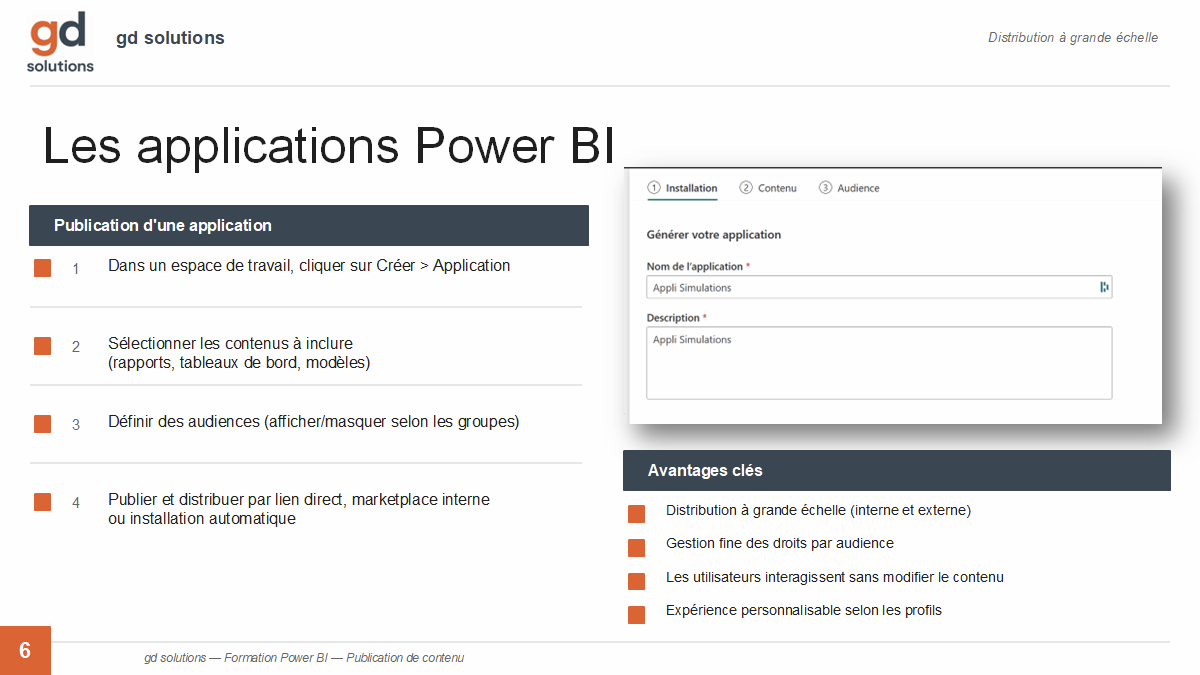Screen dimensions: 1200x675
Task: Select the Installation step tab
Action: coord(683,188)
